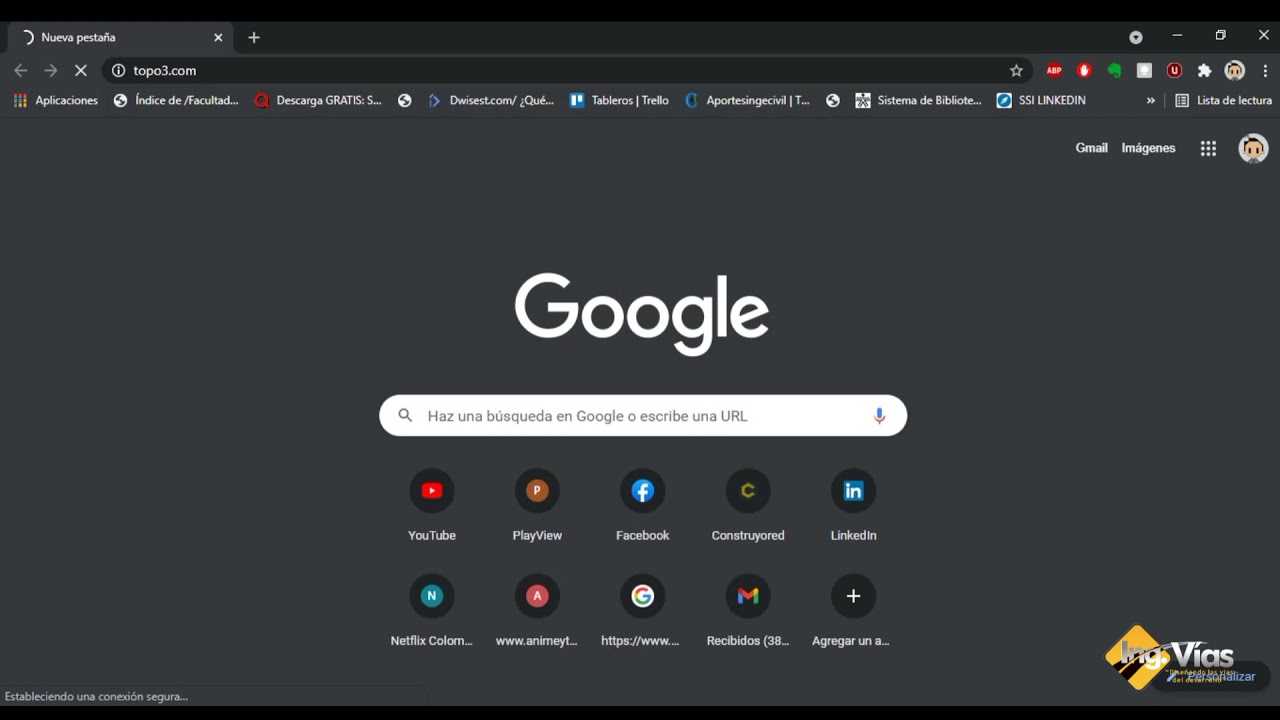The image size is (1280, 720).
Task: Open the www.animeyt... shortcut
Action: click(537, 611)
